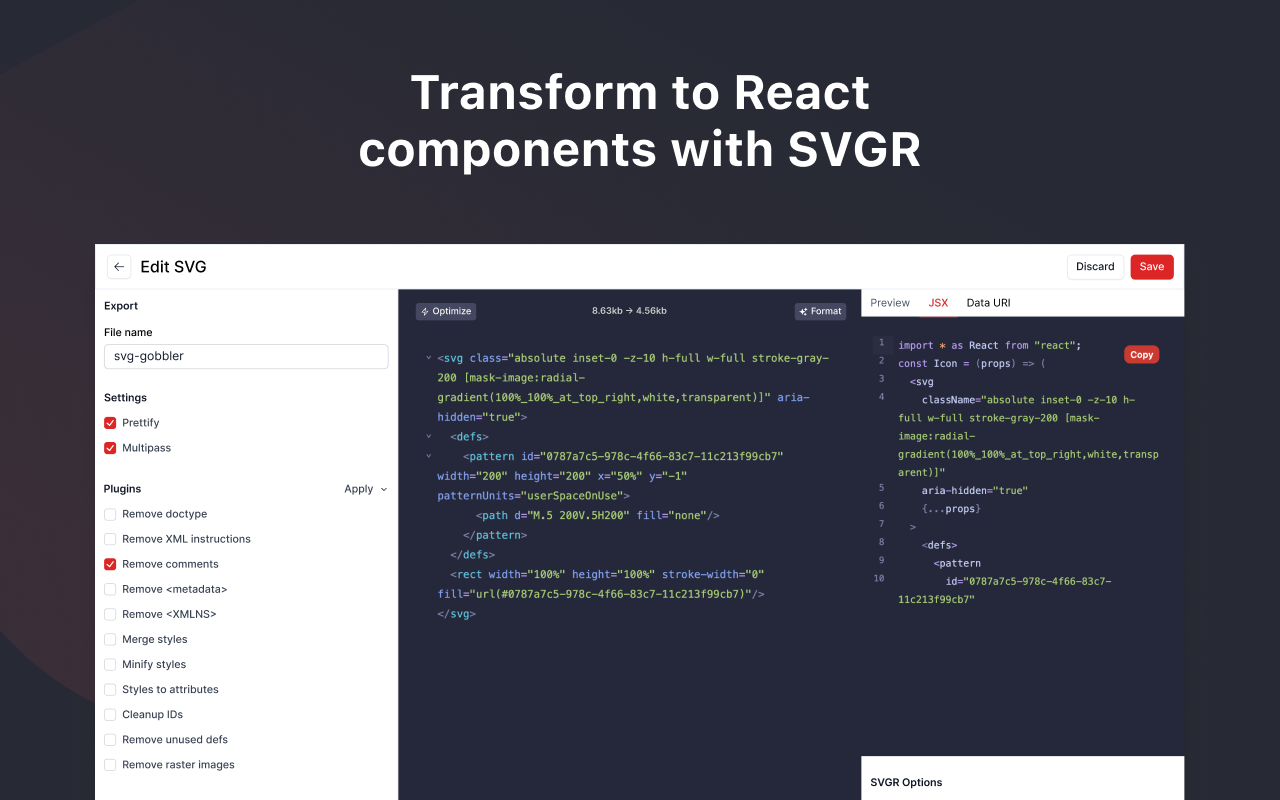
Task: Click the Optimize button with sparkle icon
Action: point(446,311)
